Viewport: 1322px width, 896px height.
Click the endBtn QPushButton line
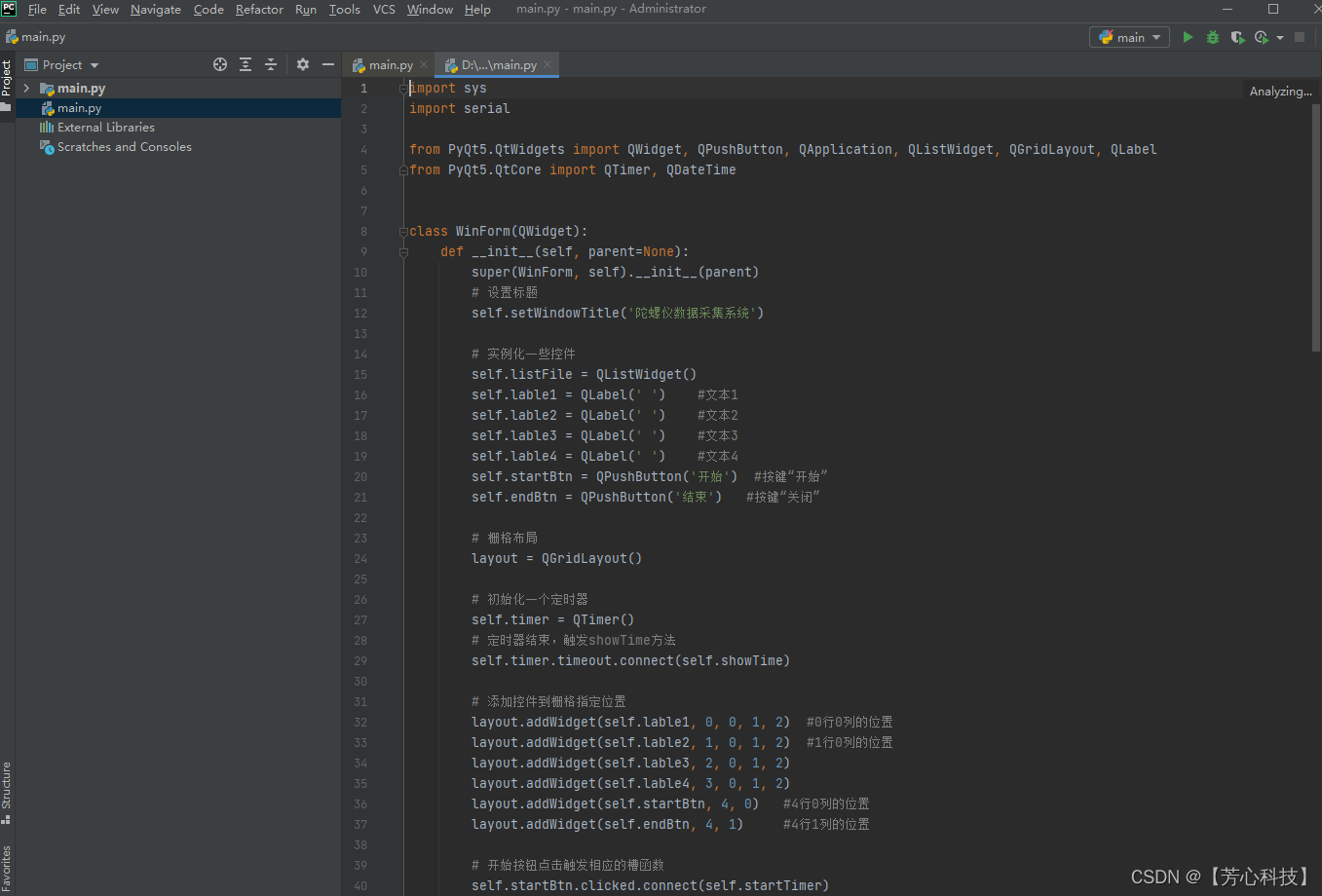click(646, 498)
